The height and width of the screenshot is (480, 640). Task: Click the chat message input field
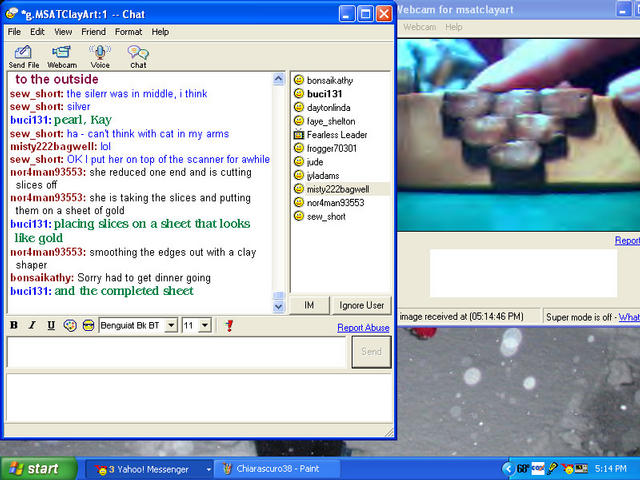point(176,352)
